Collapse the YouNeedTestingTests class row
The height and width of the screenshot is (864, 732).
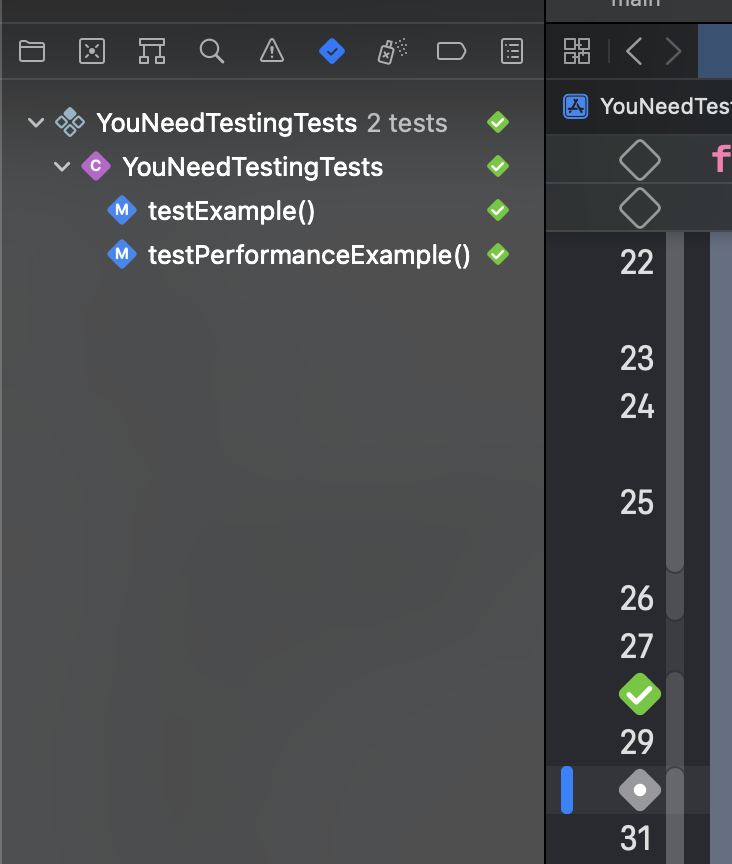coord(62,167)
